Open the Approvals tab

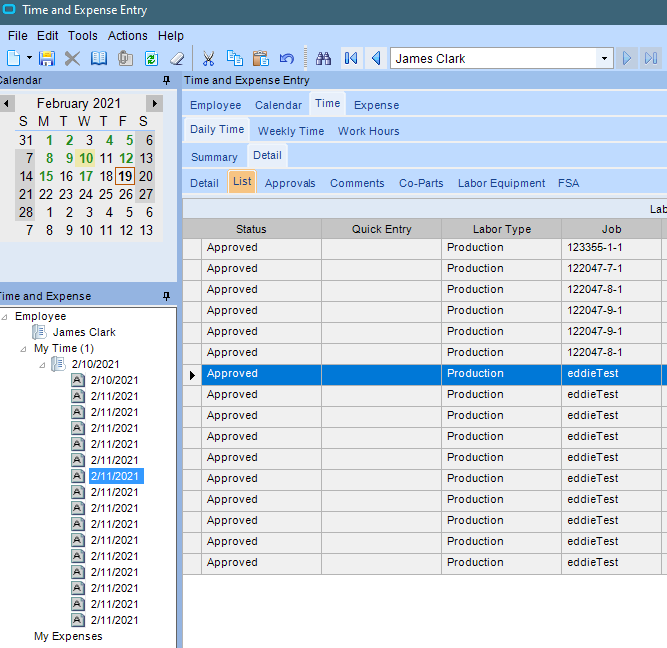pos(290,183)
